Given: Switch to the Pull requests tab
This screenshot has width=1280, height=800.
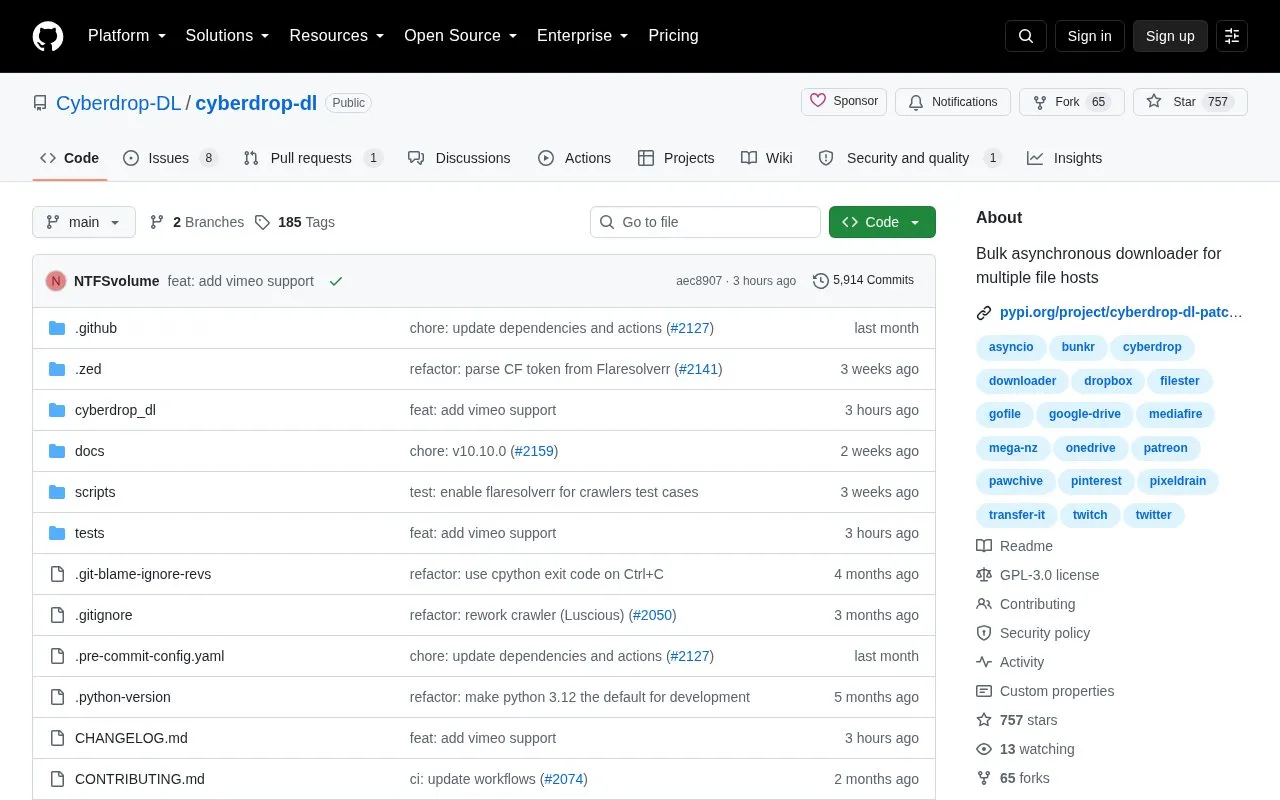Looking at the screenshot, I should coord(313,158).
